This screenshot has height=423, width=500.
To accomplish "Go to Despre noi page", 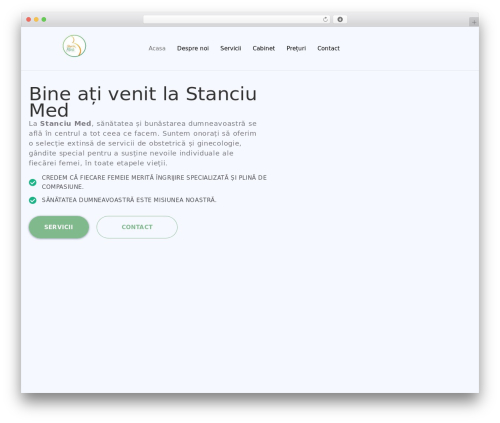I will [x=193, y=48].
